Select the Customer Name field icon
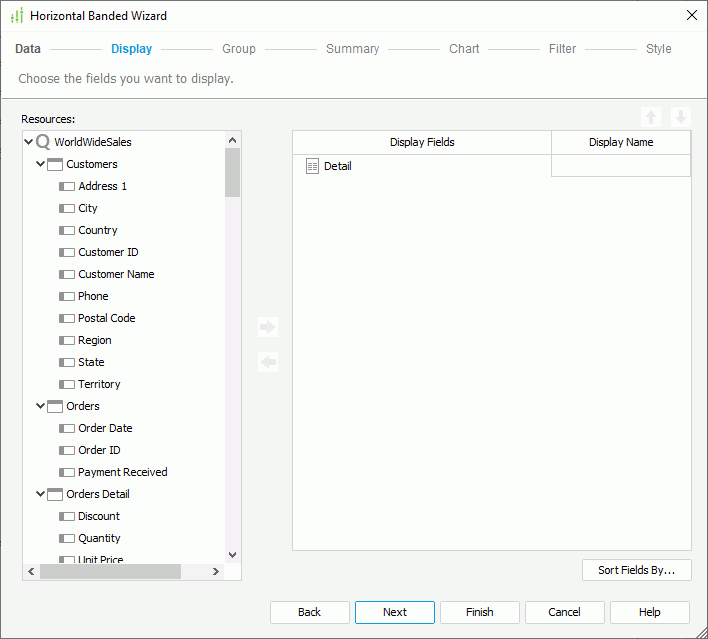708x639 pixels. click(x=67, y=274)
